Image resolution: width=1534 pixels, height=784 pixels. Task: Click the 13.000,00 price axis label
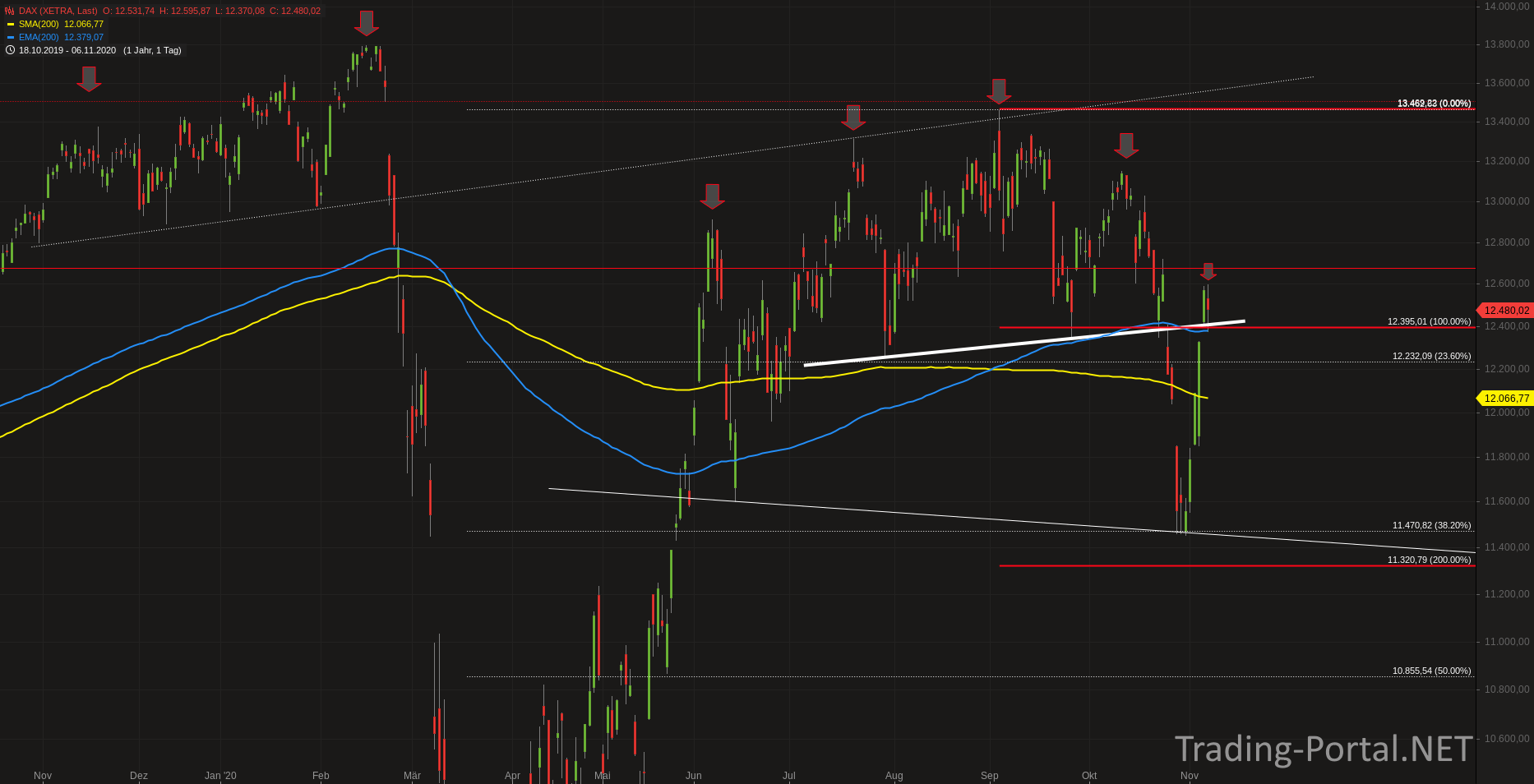(1507, 201)
